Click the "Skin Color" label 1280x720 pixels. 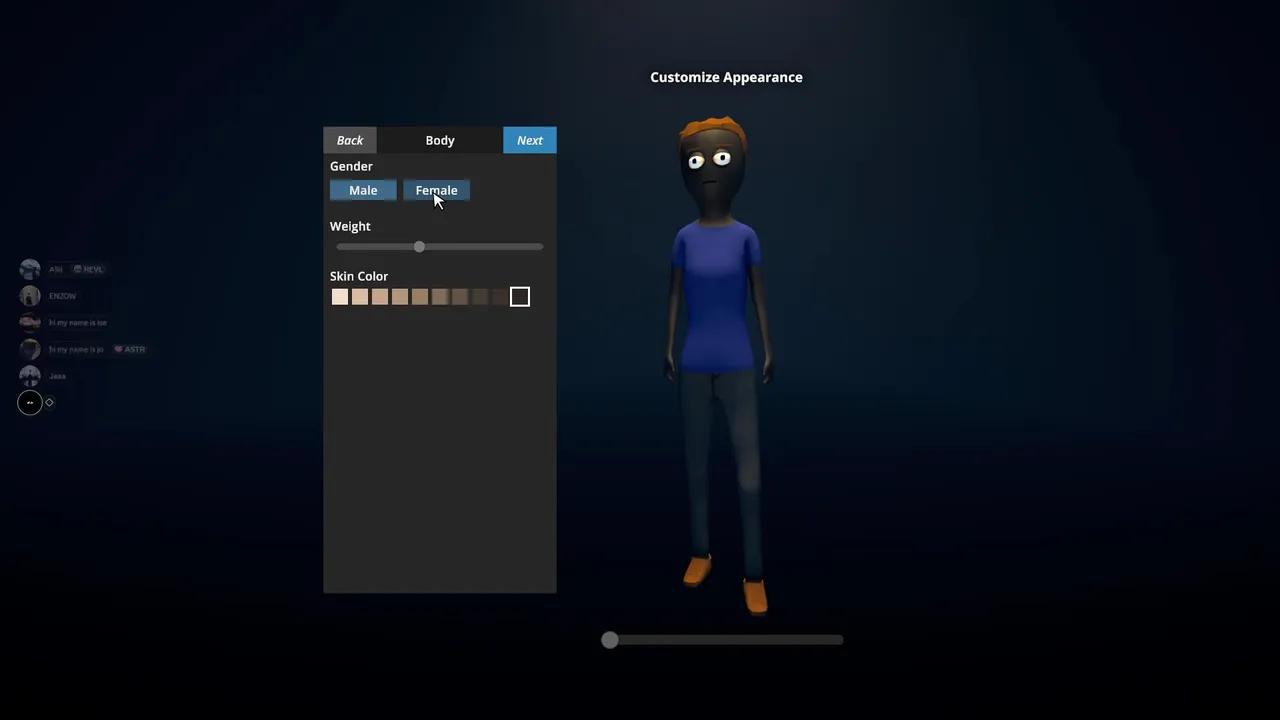tap(359, 276)
